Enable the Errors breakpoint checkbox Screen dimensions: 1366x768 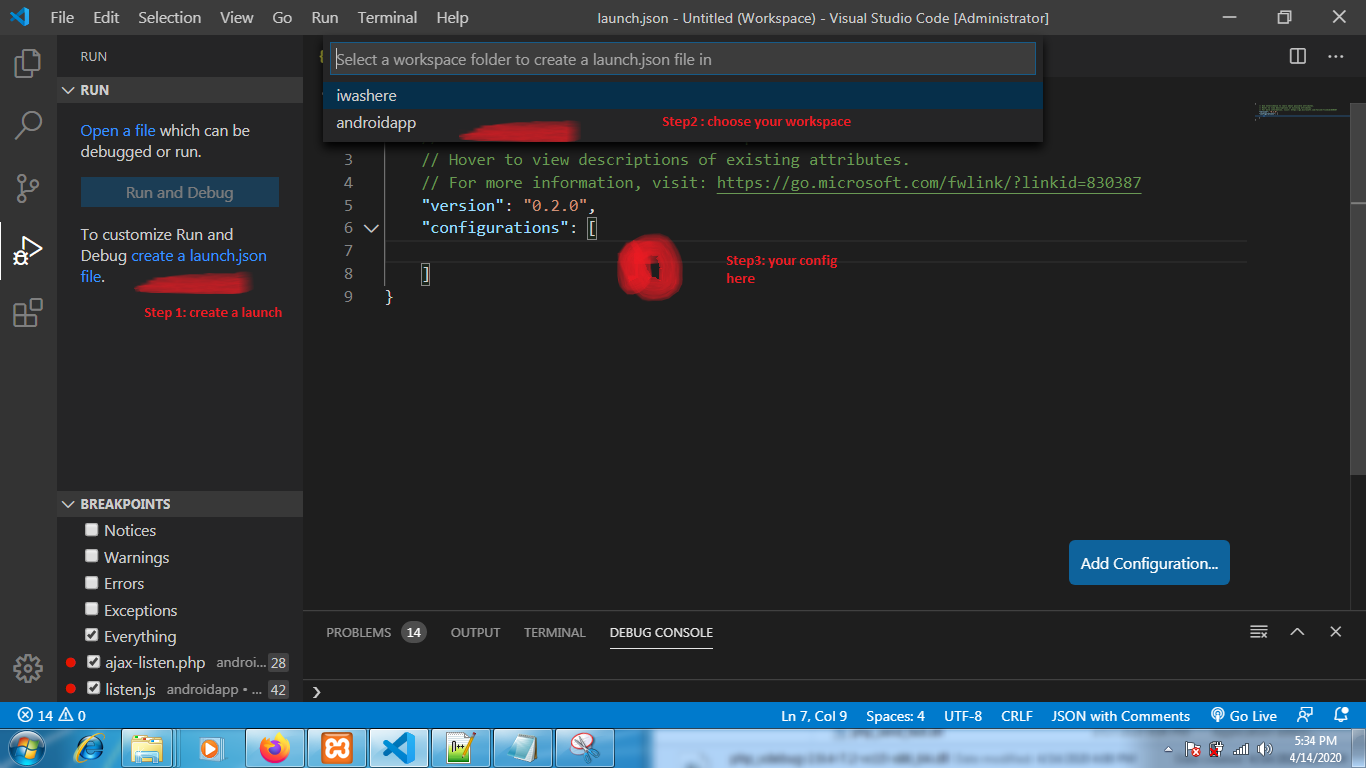(x=92, y=583)
